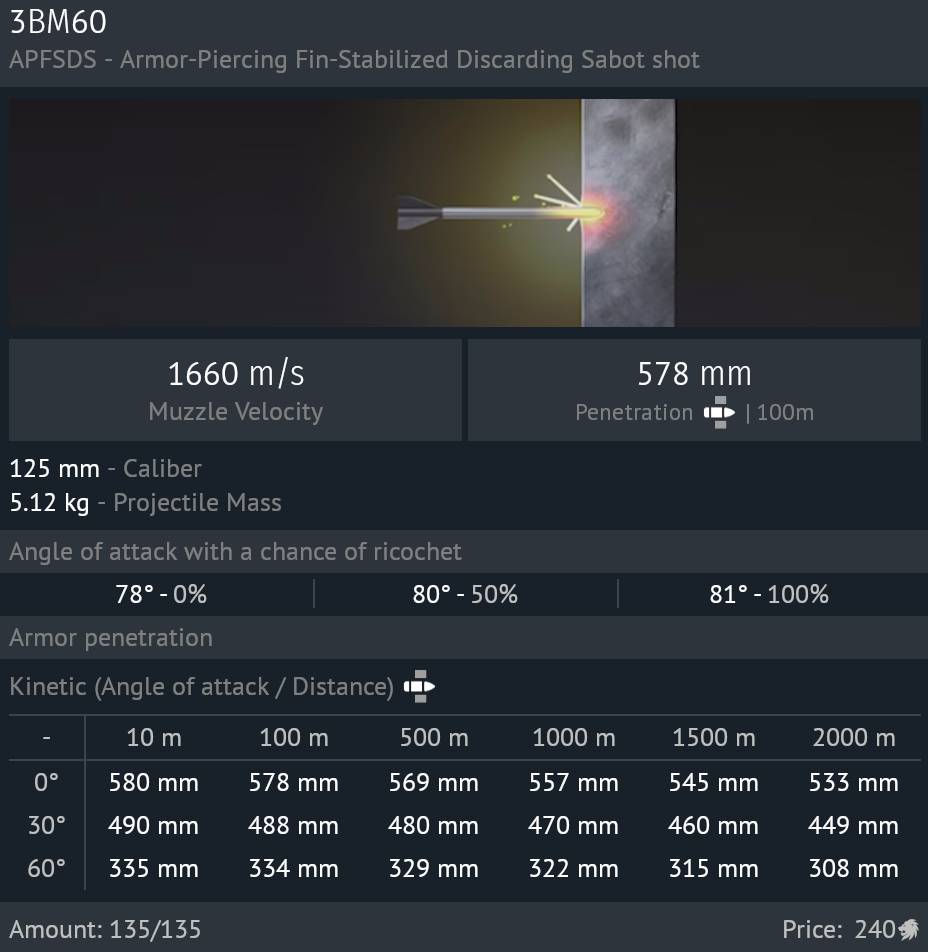This screenshot has height=952, width=928.
Task: Click the 3BM60 shell title
Action: tap(58, 22)
